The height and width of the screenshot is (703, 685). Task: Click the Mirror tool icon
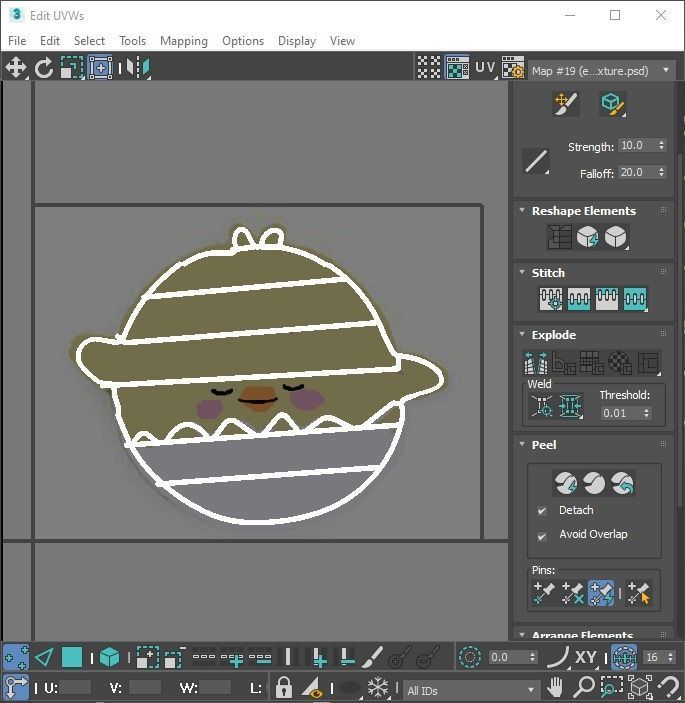(x=138, y=68)
